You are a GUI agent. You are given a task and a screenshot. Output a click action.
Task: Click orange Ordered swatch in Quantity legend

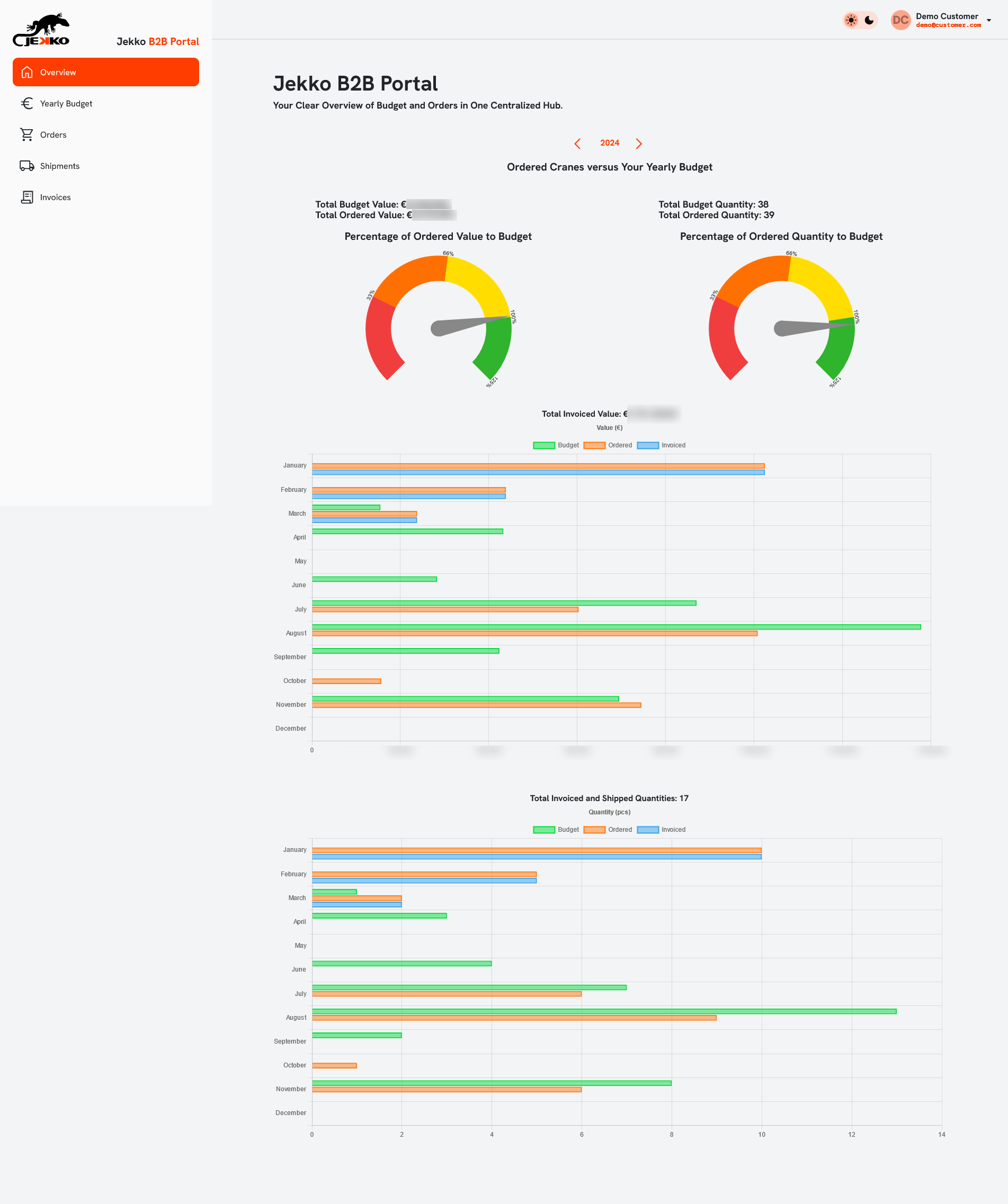click(x=594, y=830)
